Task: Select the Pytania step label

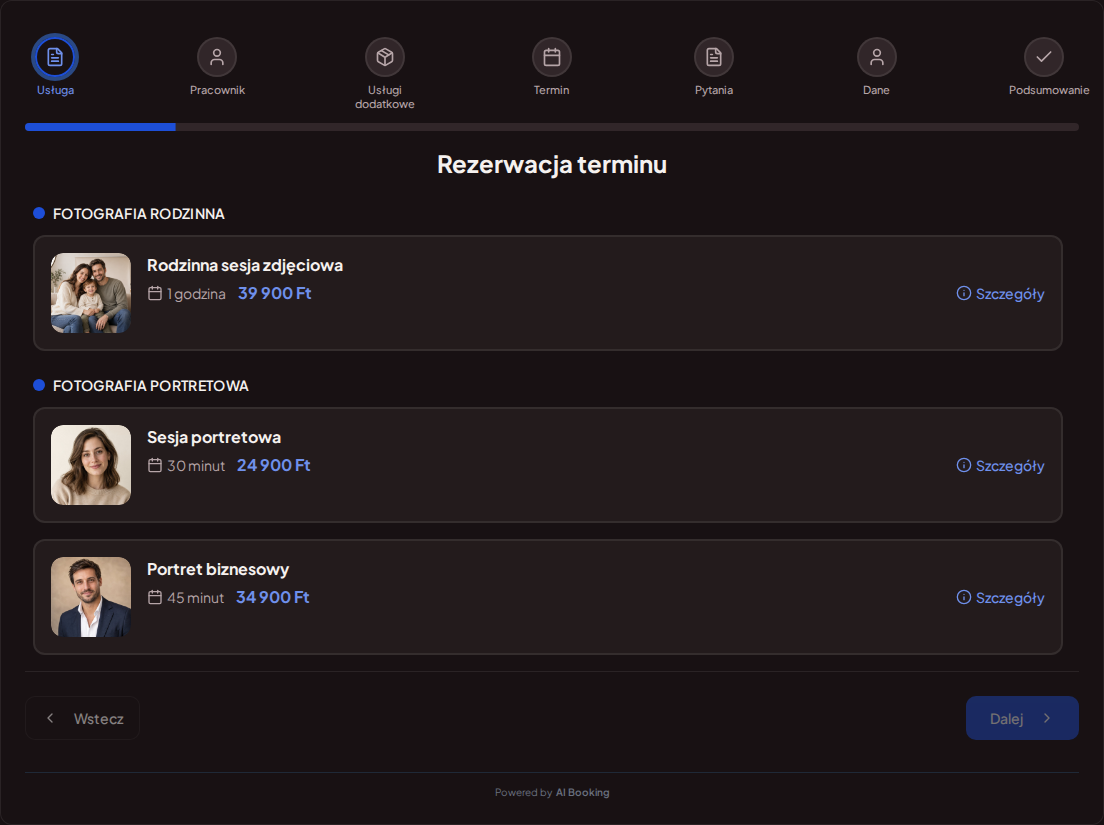Action: click(714, 90)
